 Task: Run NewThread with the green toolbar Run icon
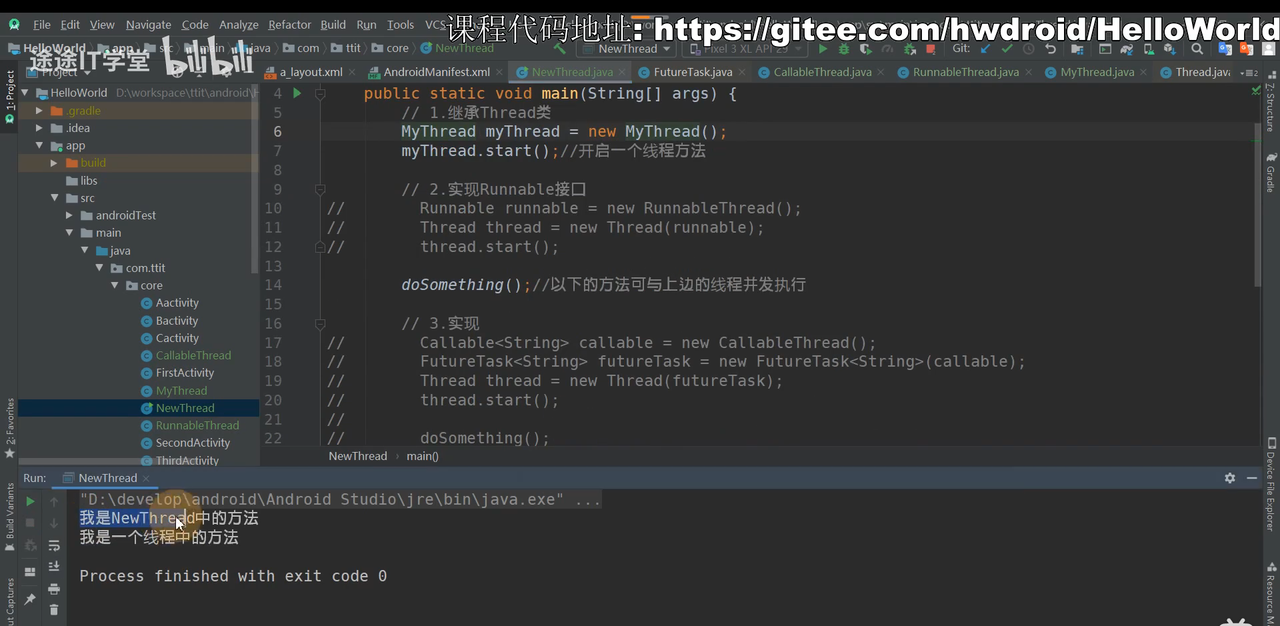click(823, 48)
